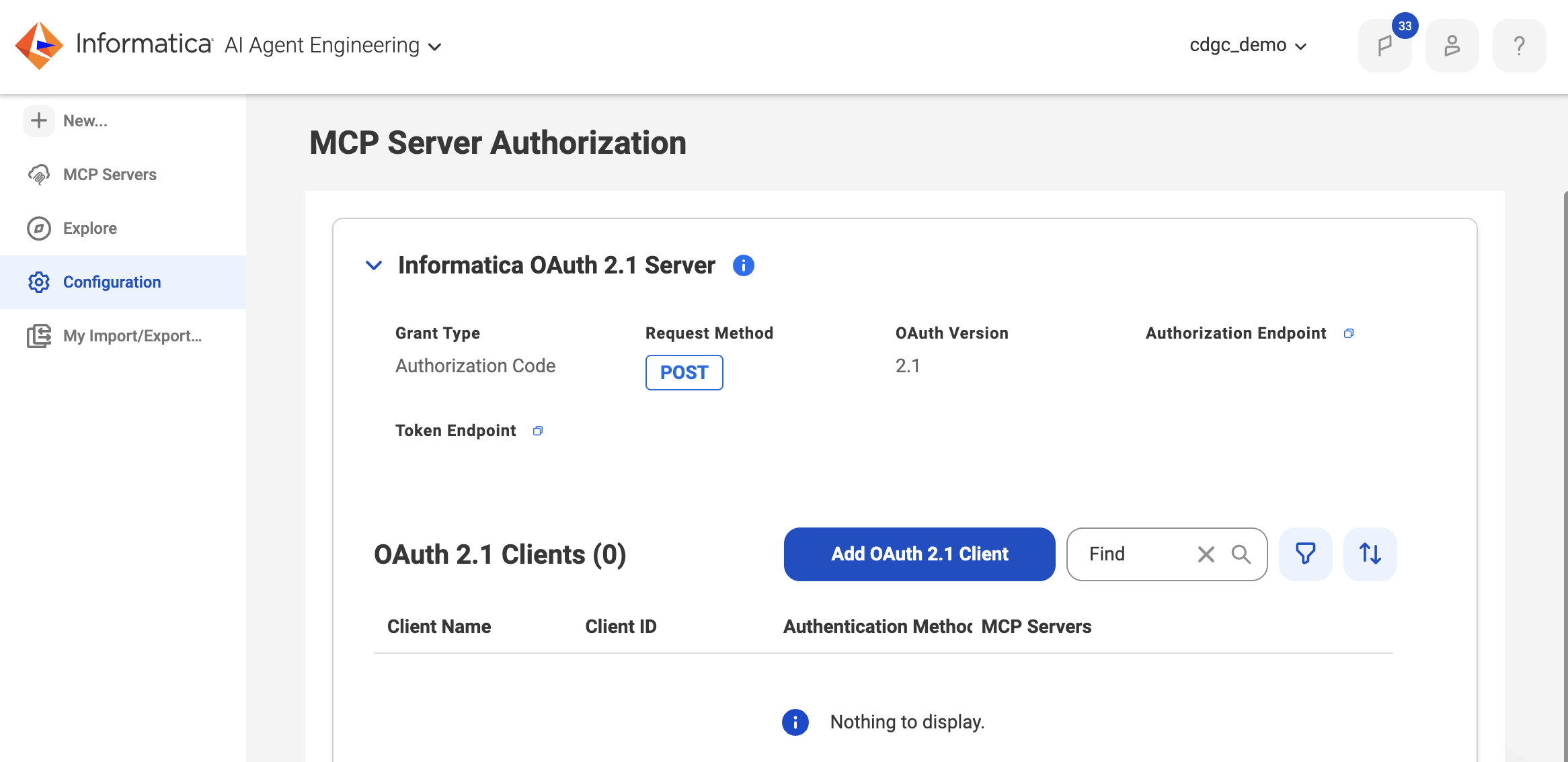Screen dimensions: 1568x762
Task: Click the notification count badge 33
Action: click(1405, 26)
